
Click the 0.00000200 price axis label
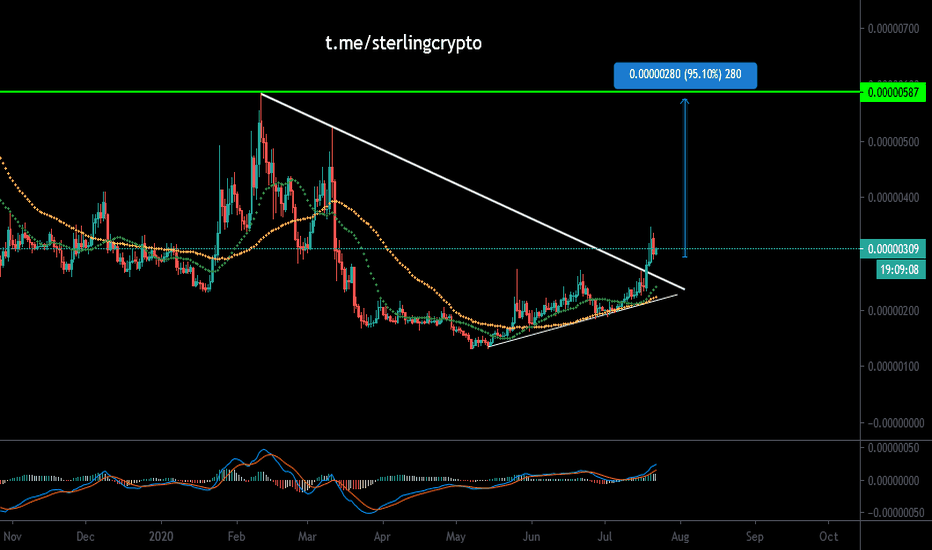point(893,311)
